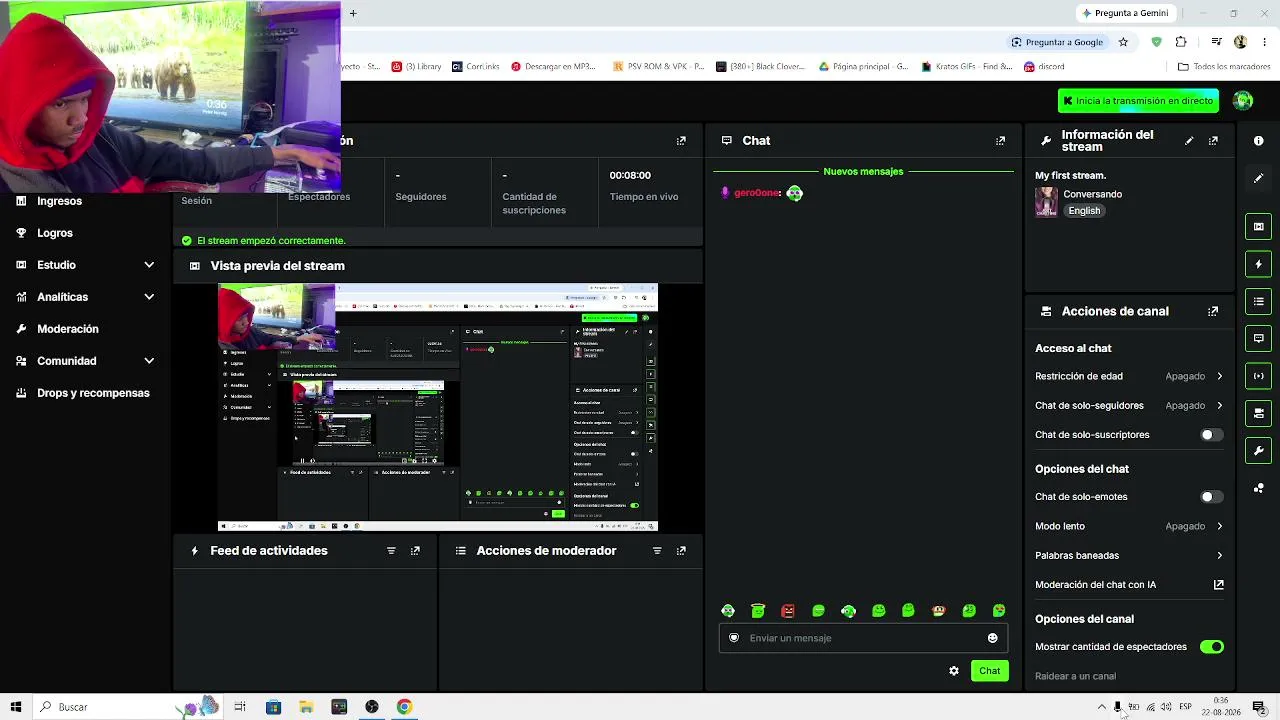The width and height of the screenshot is (1280, 720).
Task: Open Modo lento options
Action: (x=1129, y=526)
